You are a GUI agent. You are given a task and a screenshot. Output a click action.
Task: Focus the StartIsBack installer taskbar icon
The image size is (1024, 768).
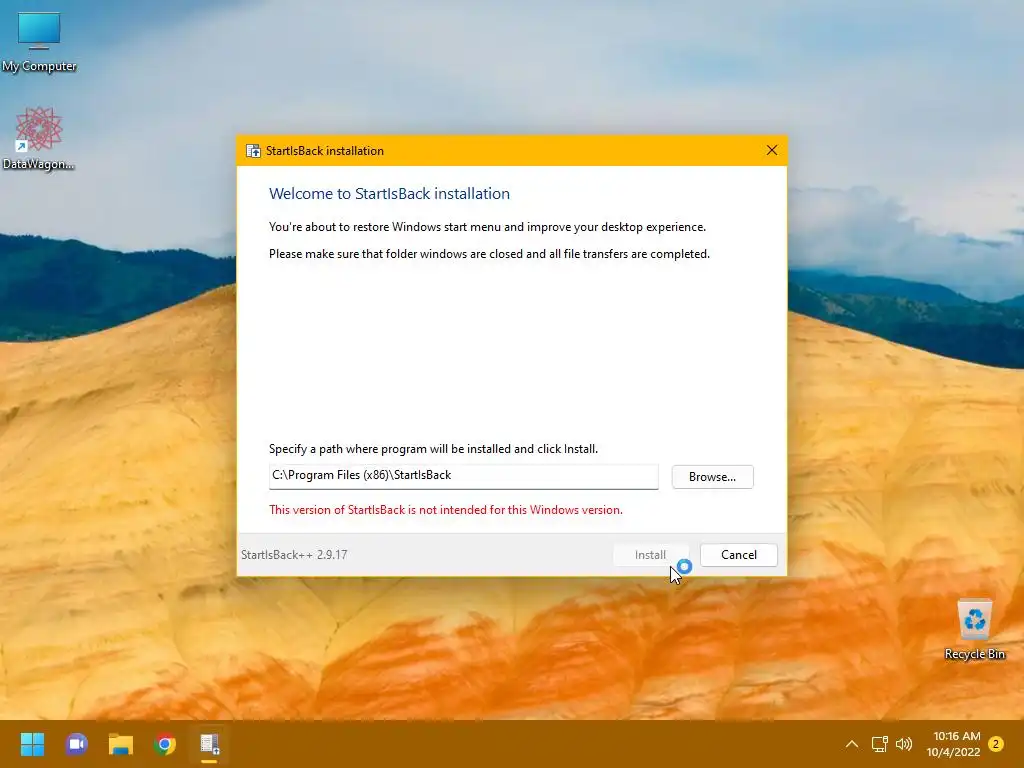pyautogui.click(x=210, y=744)
